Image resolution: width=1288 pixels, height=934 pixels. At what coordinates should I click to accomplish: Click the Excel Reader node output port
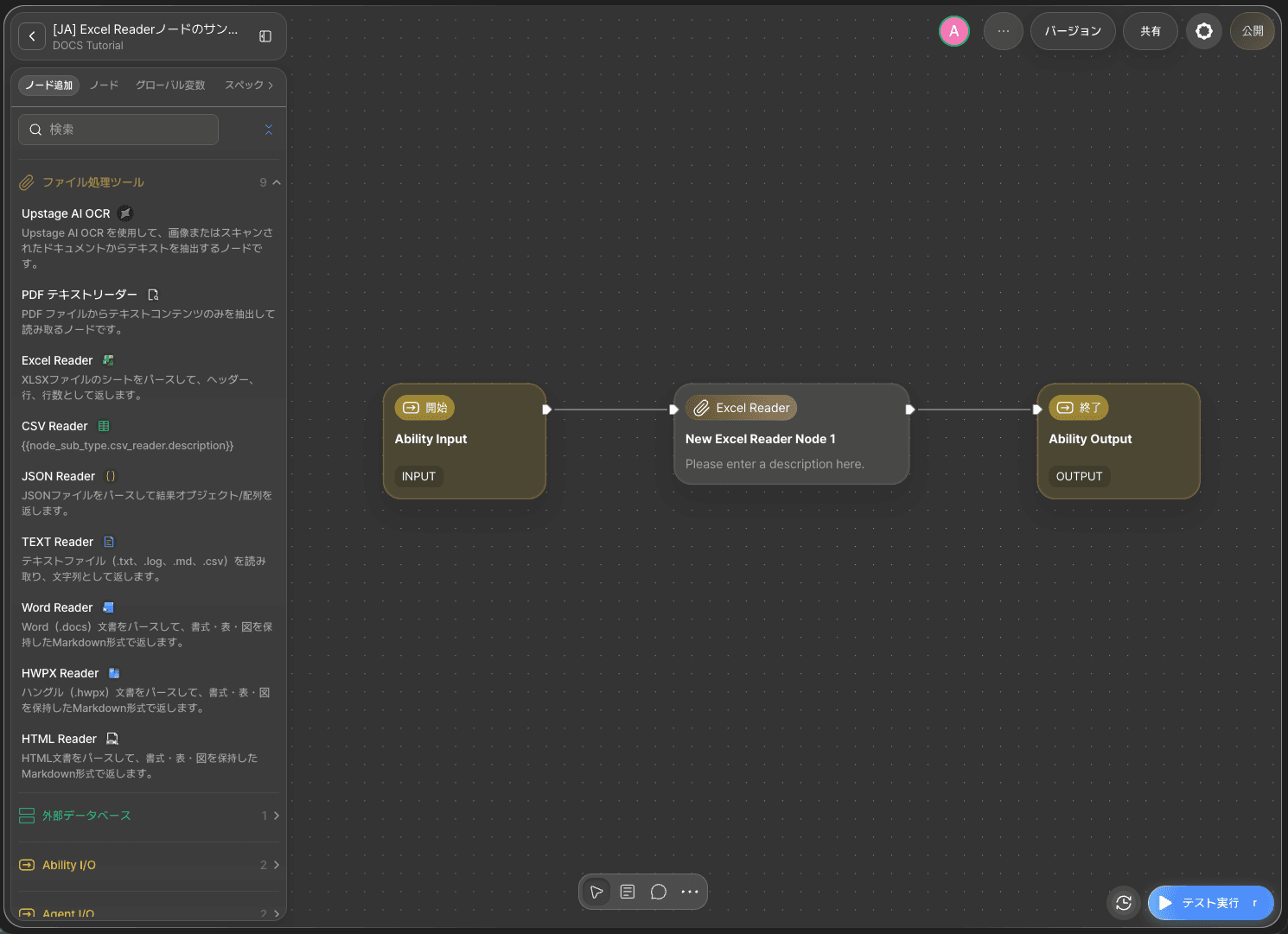pos(909,410)
